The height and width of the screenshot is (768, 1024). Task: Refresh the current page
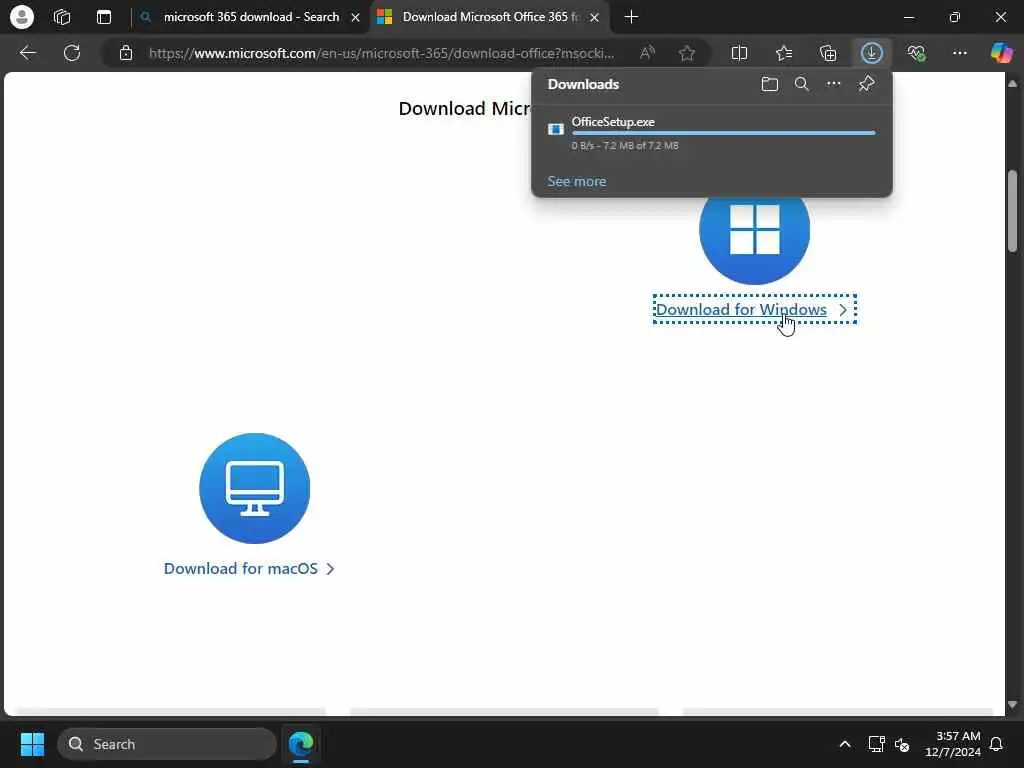72,53
